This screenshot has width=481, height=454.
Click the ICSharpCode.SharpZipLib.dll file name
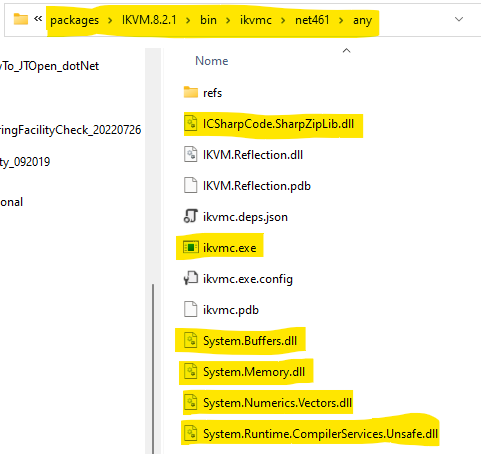[x=278, y=124]
